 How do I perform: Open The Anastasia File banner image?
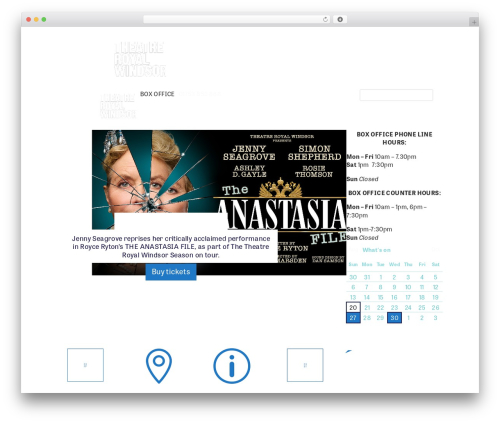point(219,202)
